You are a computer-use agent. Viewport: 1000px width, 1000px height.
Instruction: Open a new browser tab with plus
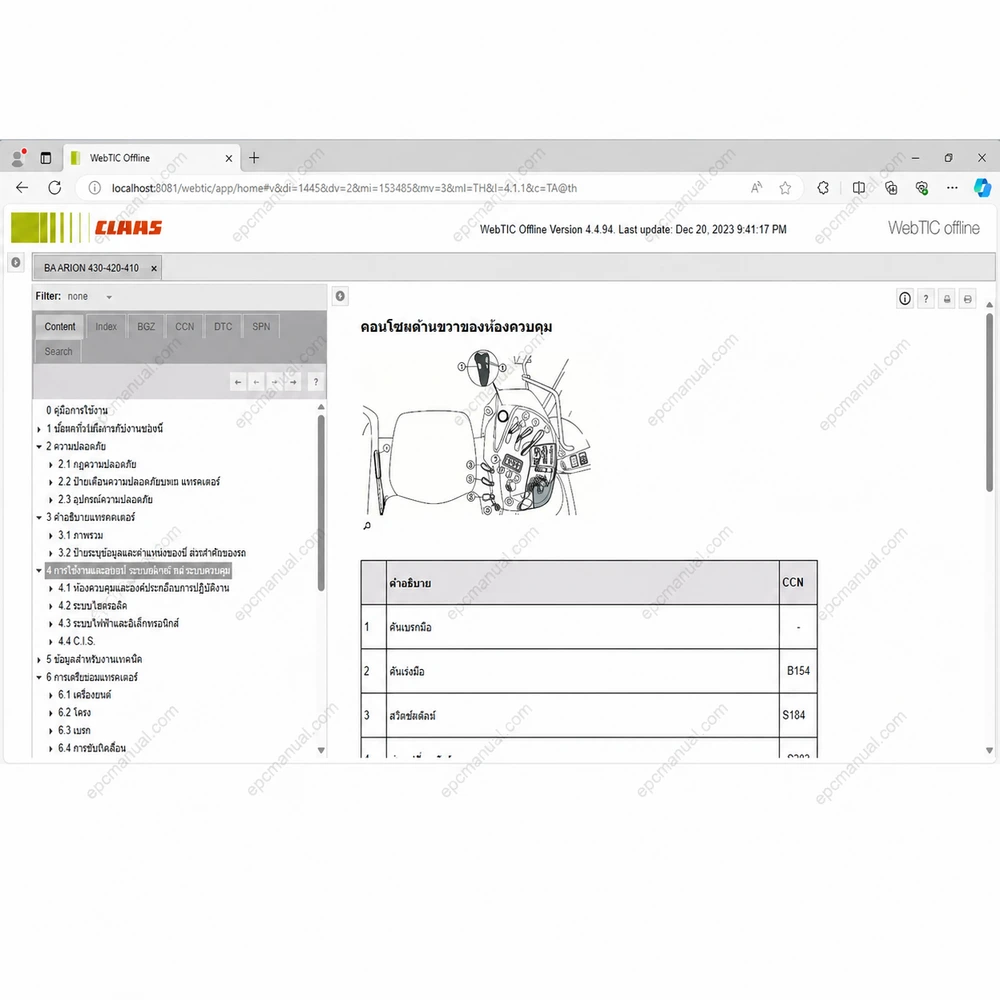[254, 158]
